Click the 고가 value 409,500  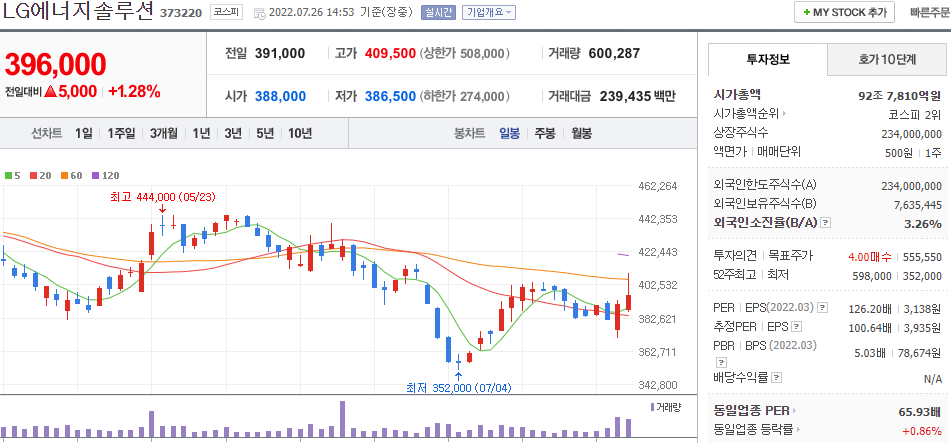[390, 53]
